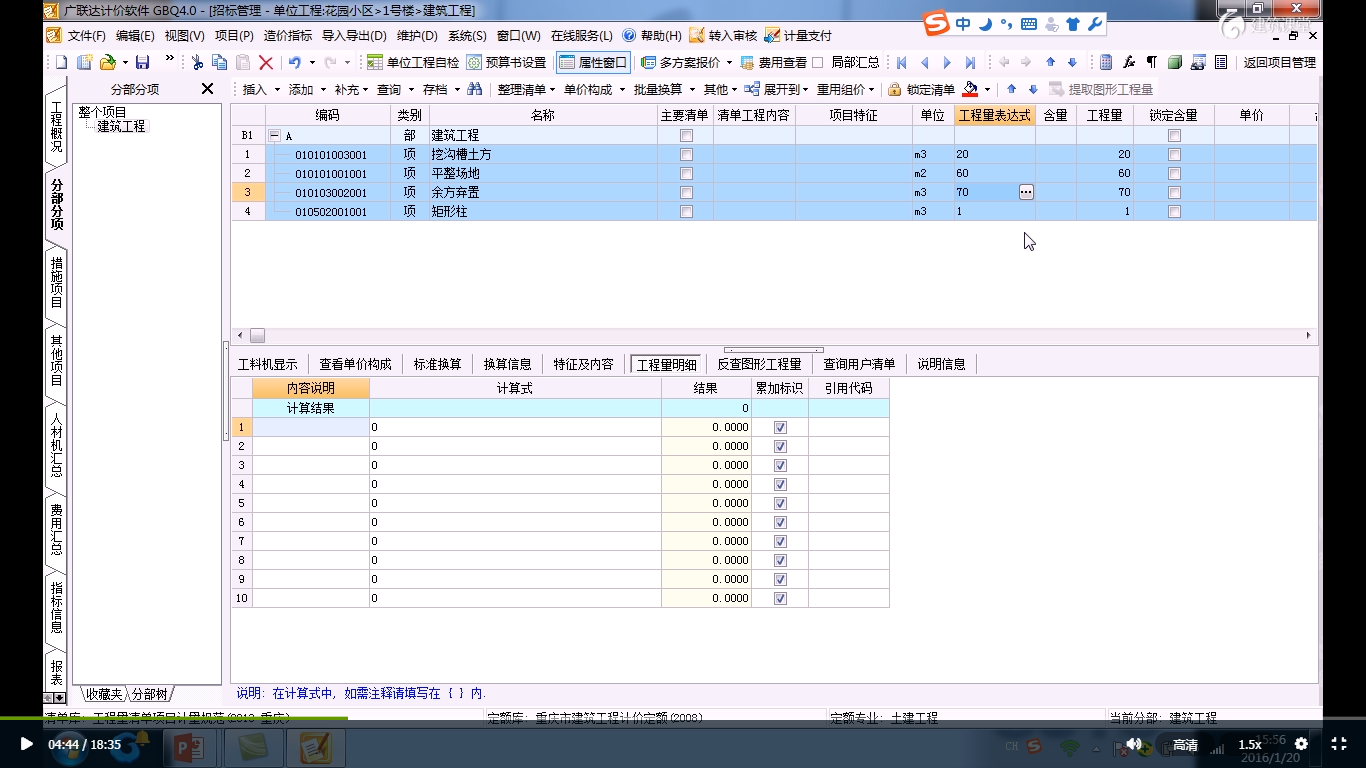Close the 分部分项 side panel

click(x=207, y=89)
